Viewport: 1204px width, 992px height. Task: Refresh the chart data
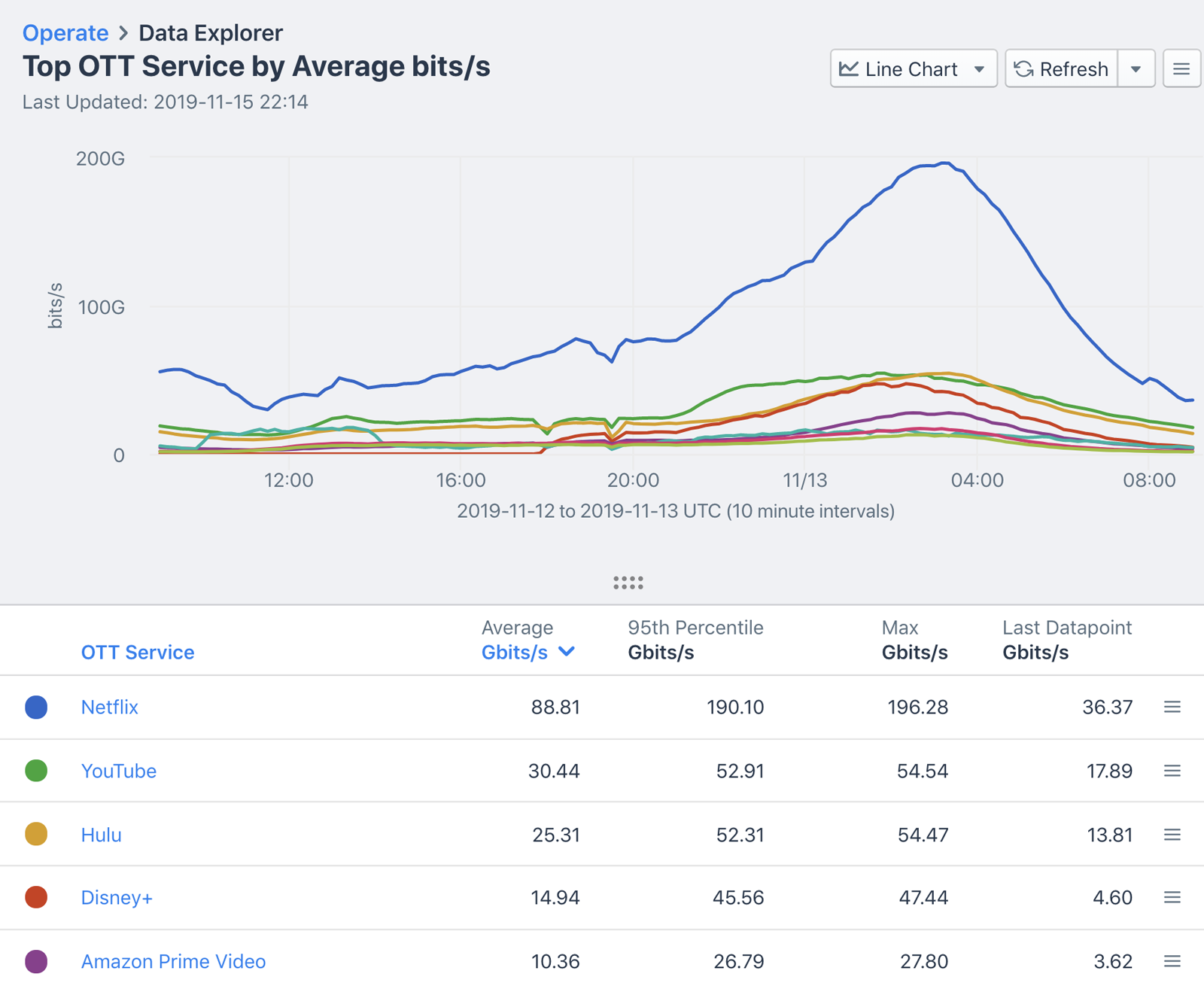click(x=1062, y=69)
